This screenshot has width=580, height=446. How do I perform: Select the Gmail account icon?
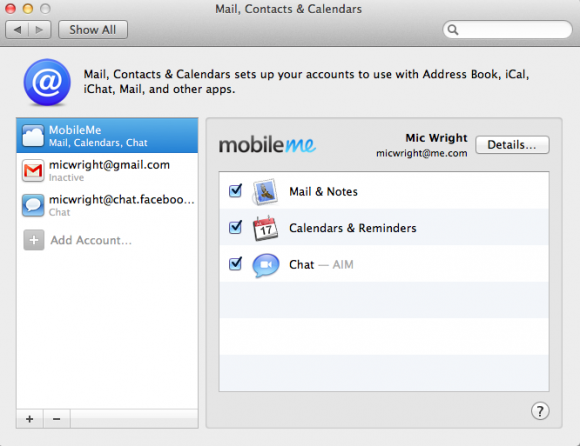tap(33, 170)
